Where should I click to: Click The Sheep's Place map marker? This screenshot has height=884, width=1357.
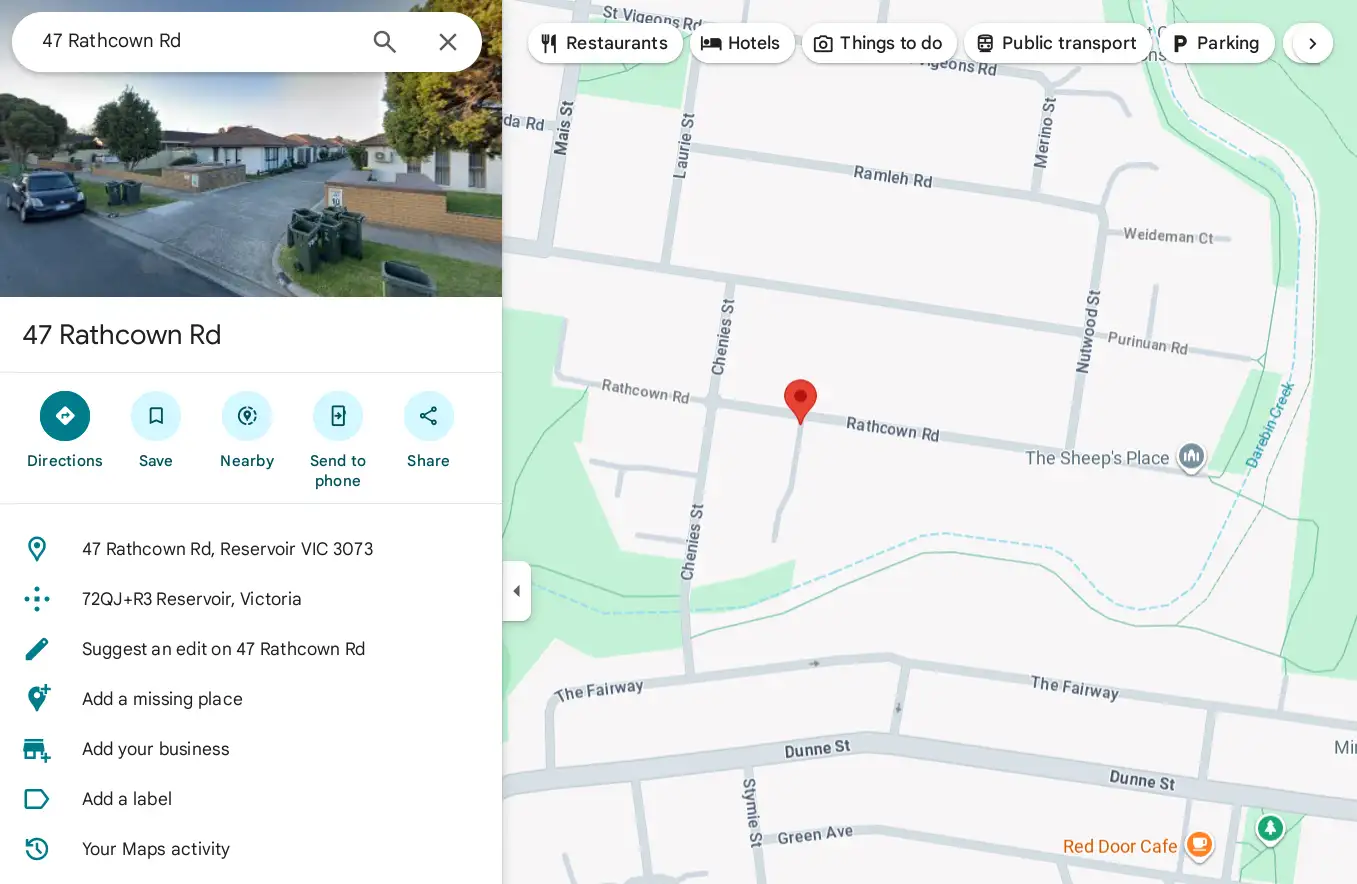click(1191, 458)
